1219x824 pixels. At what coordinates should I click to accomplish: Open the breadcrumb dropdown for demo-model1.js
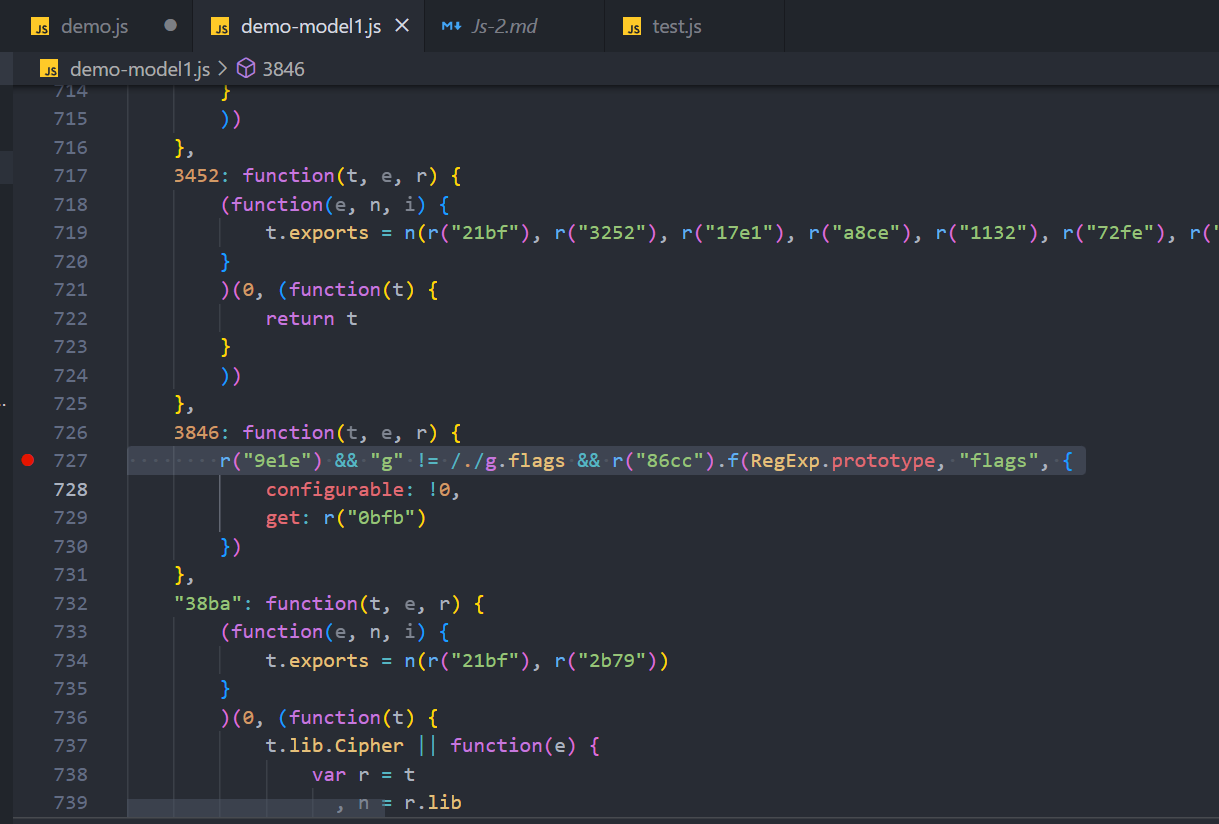(140, 69)
